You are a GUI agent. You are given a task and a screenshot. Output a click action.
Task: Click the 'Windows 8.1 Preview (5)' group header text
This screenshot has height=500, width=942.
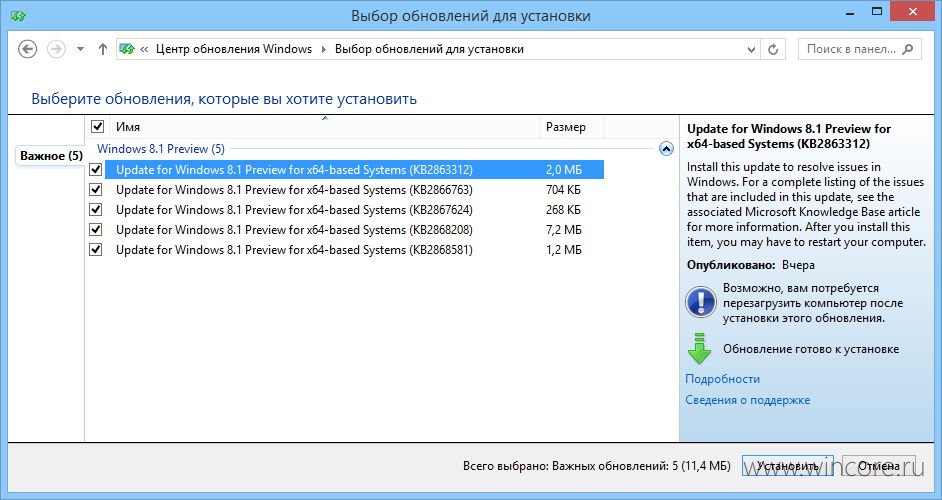pyautogui.click(x=161, y=149)
